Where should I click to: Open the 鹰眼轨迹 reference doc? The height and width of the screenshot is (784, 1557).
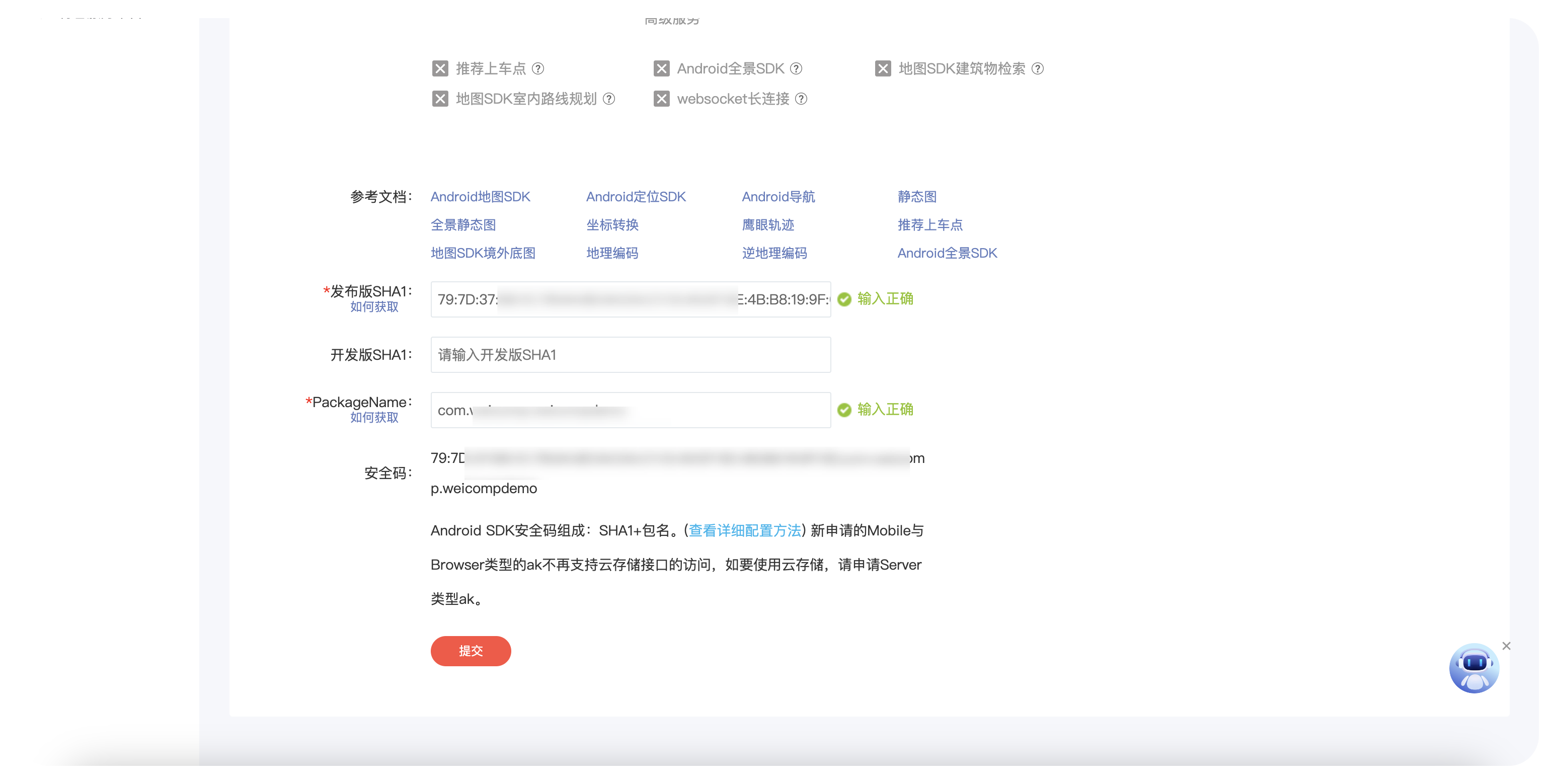(767, 225)
